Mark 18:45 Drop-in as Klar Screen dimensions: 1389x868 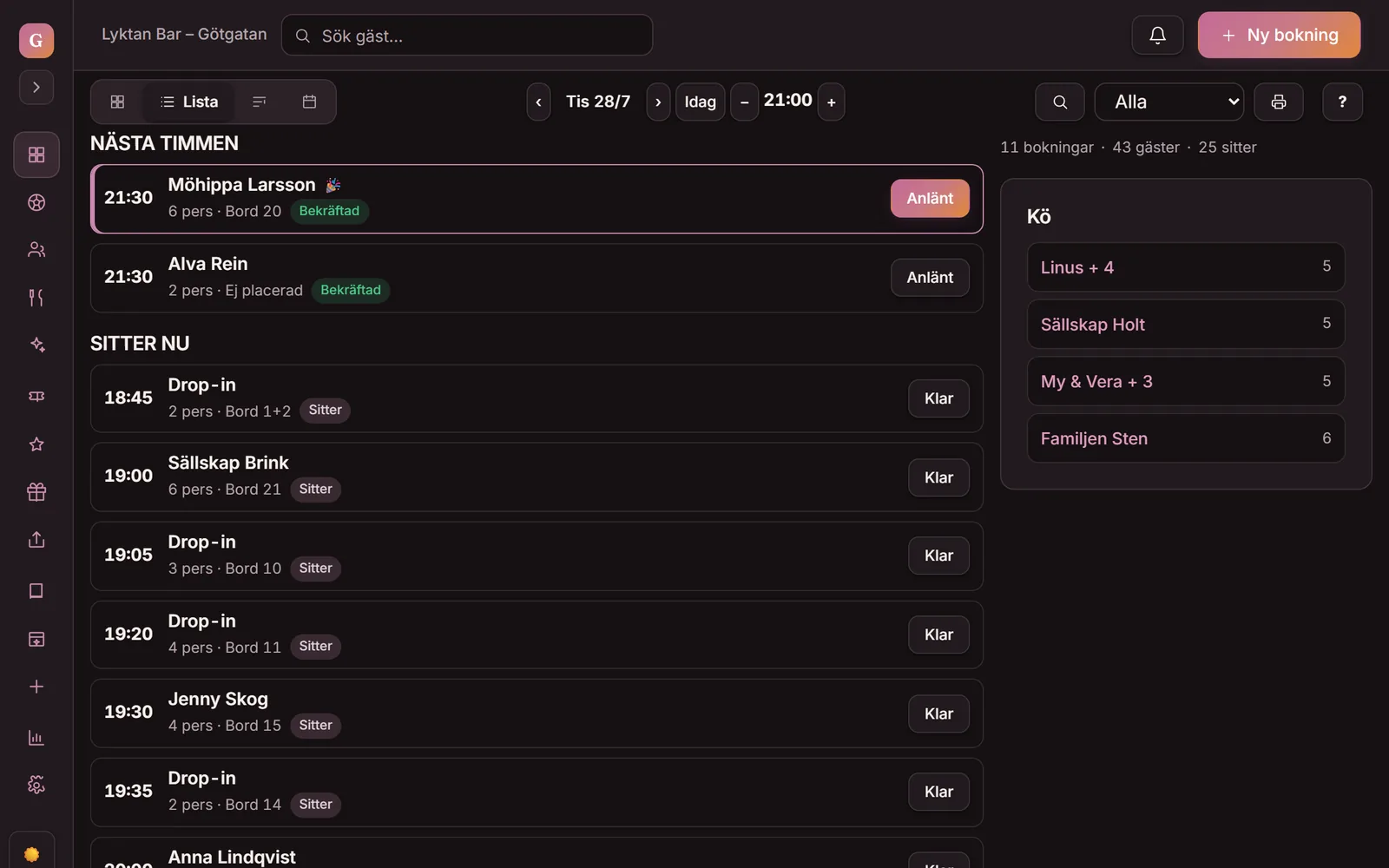938,398
